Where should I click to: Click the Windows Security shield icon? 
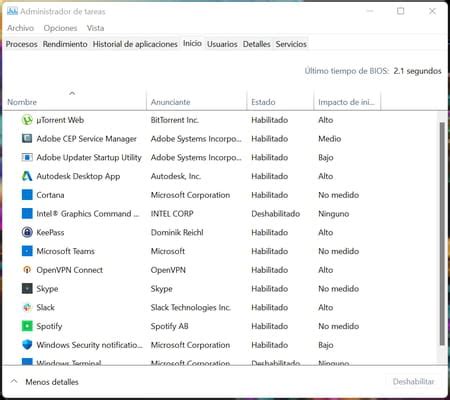27,345
